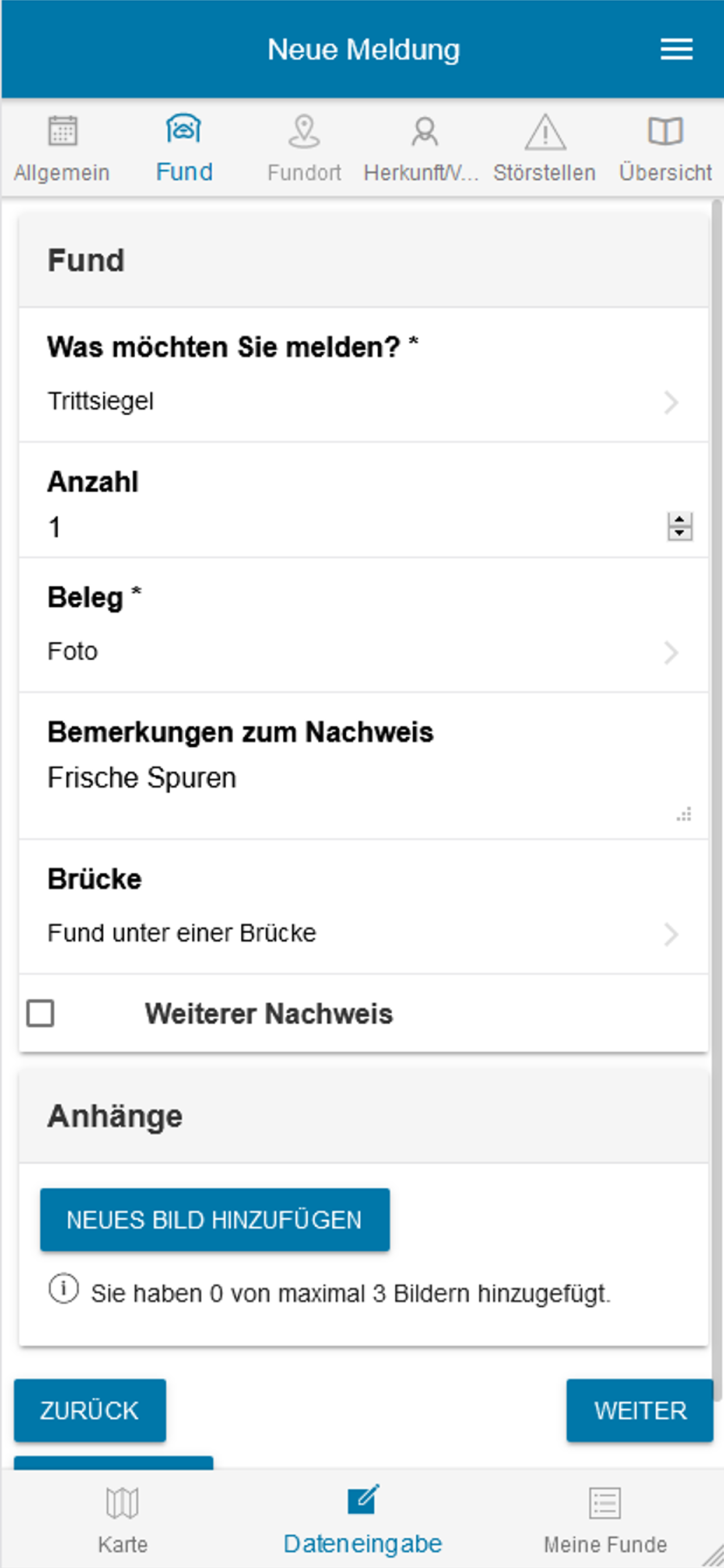Open the Beleg Foto dropdown
Screen dimensions: 724x1568
click(364, 652)
